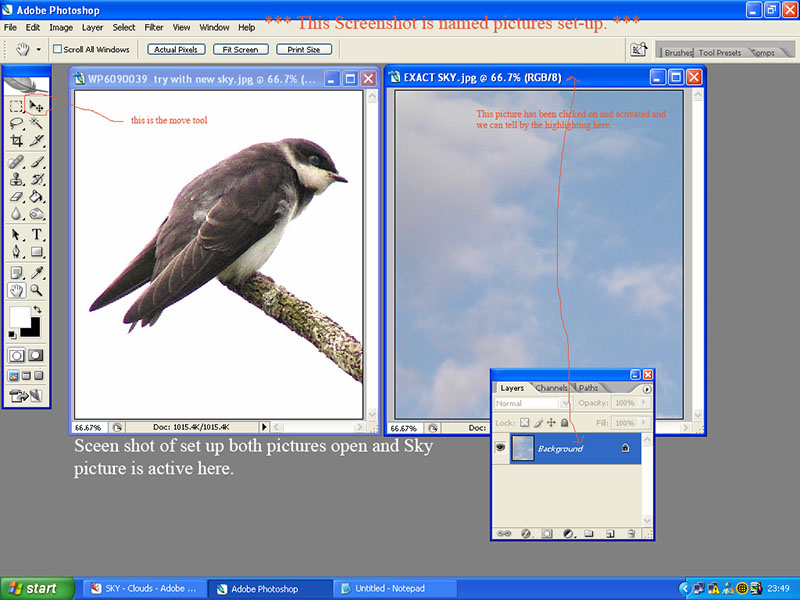Pick the Eyedropper tool
The width and height of the screenshot is (800, 600).
tap(36, 273)
